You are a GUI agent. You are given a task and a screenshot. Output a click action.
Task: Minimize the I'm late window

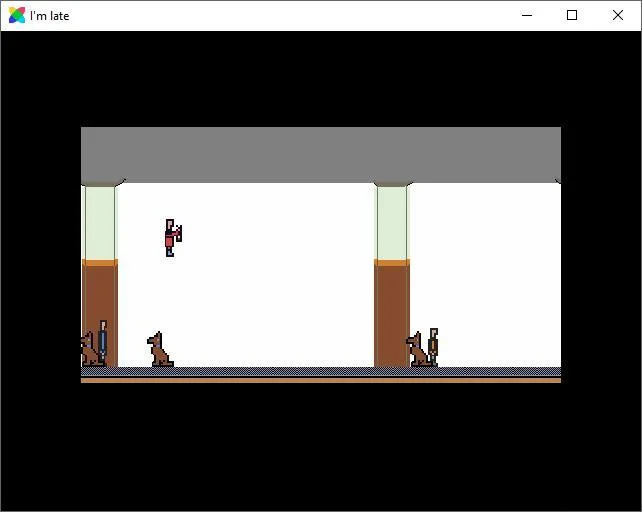click(x=527, y=16)
